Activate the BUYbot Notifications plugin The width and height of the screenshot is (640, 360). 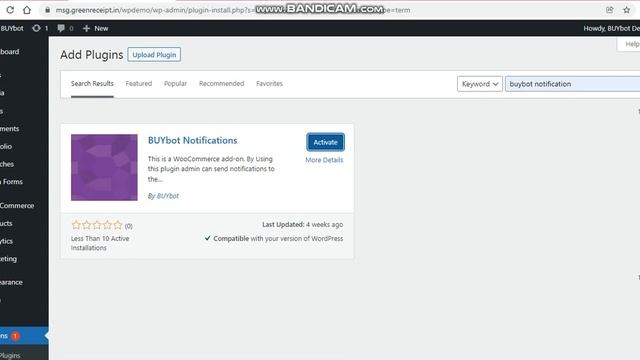point(325,142)
